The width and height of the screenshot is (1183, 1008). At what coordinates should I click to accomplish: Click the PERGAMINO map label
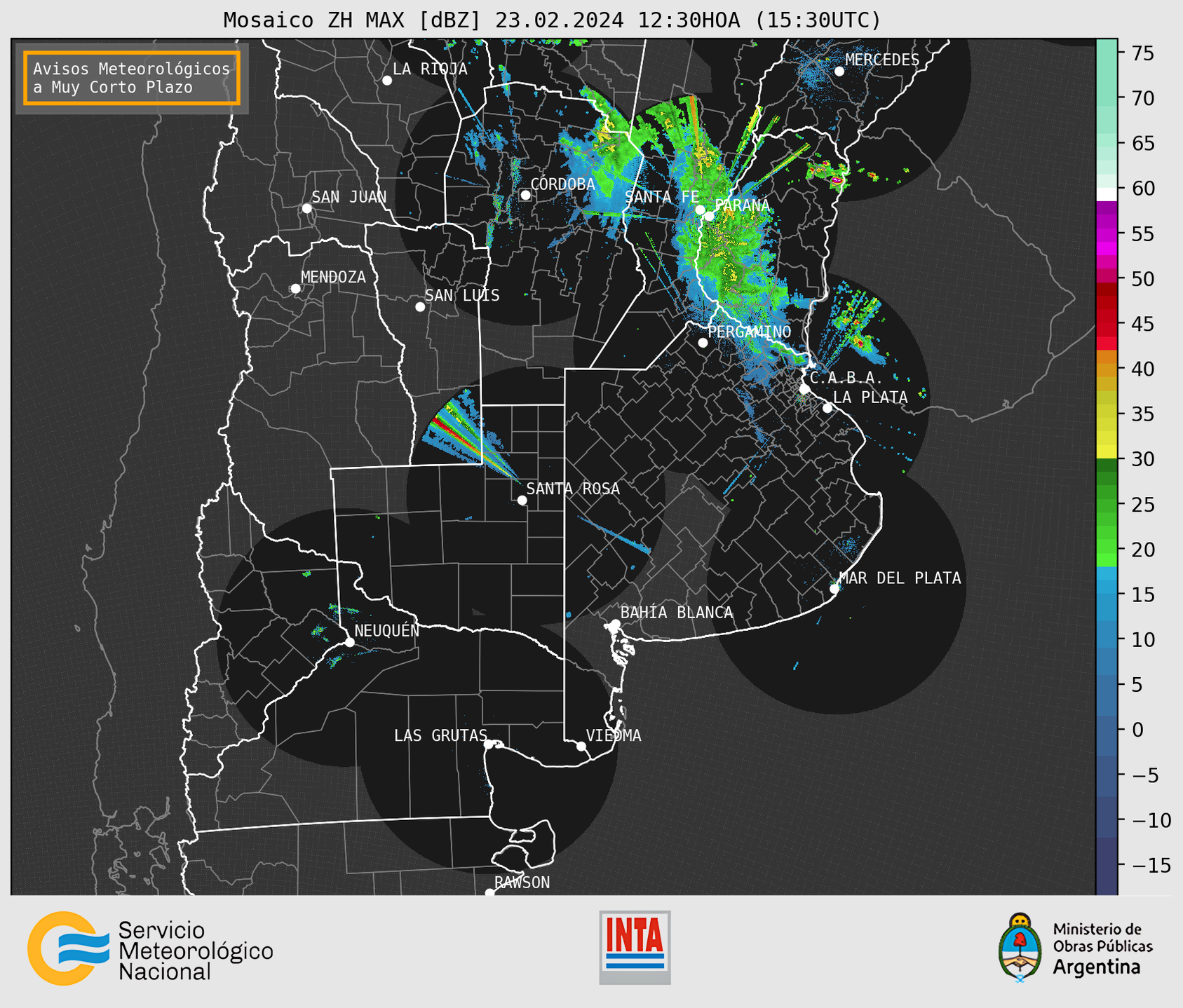pyautogui.click(x=750, y=332)
